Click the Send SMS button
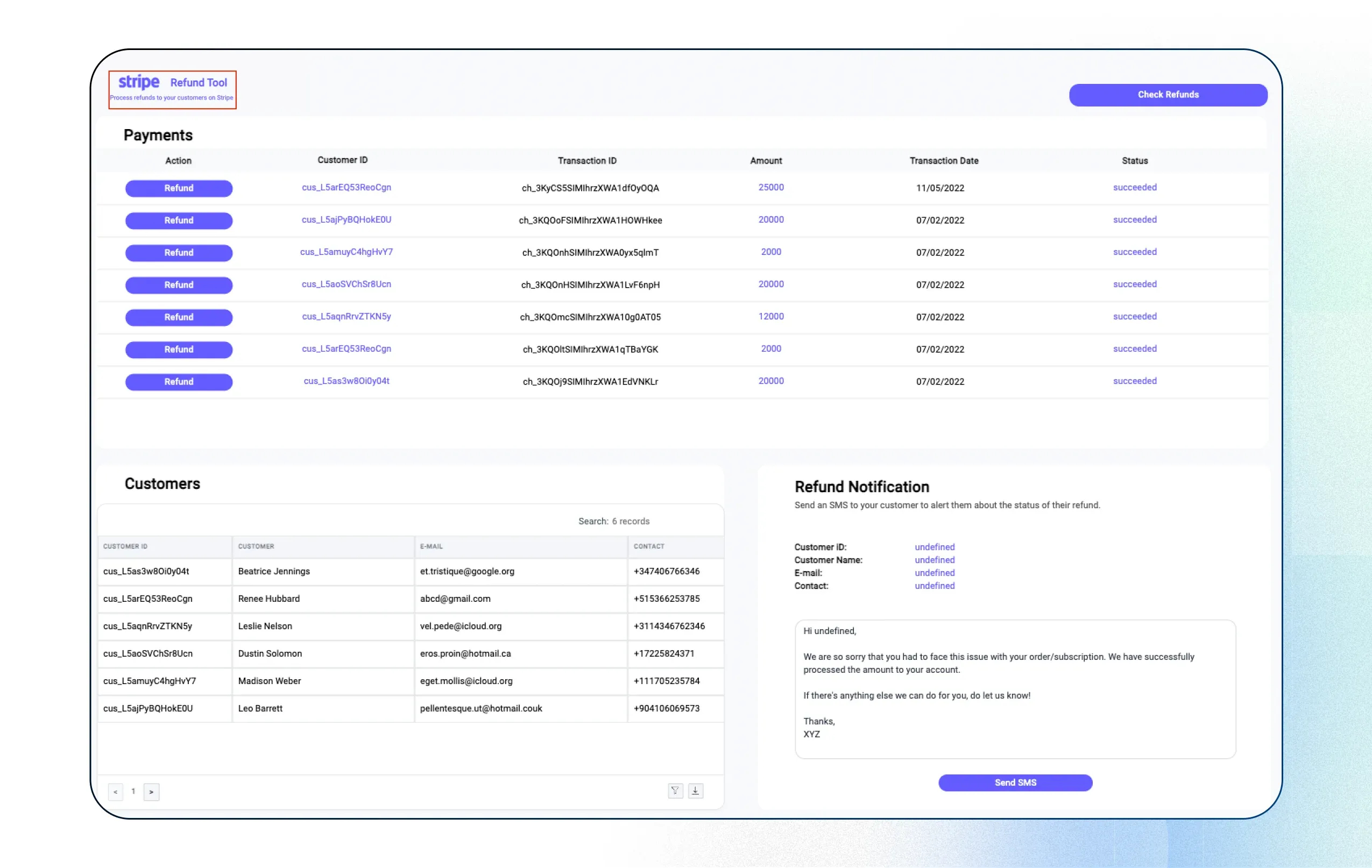The width and height of the screenshot is (1372, 868). [x=1014, y=782]
